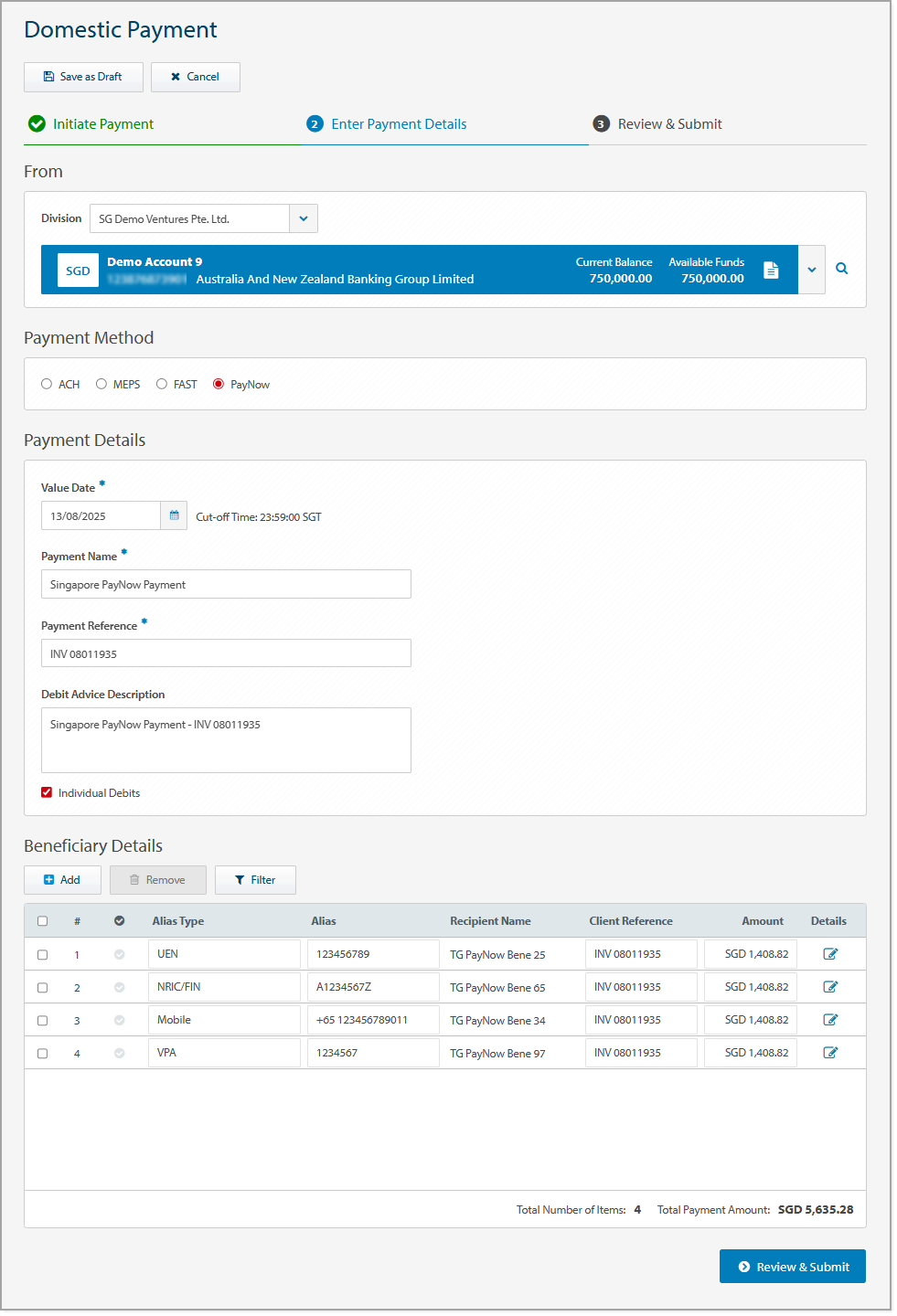The image size is (897, 1316).
Task: Go to the Initiate Payment step
Action: click(103, 123)
